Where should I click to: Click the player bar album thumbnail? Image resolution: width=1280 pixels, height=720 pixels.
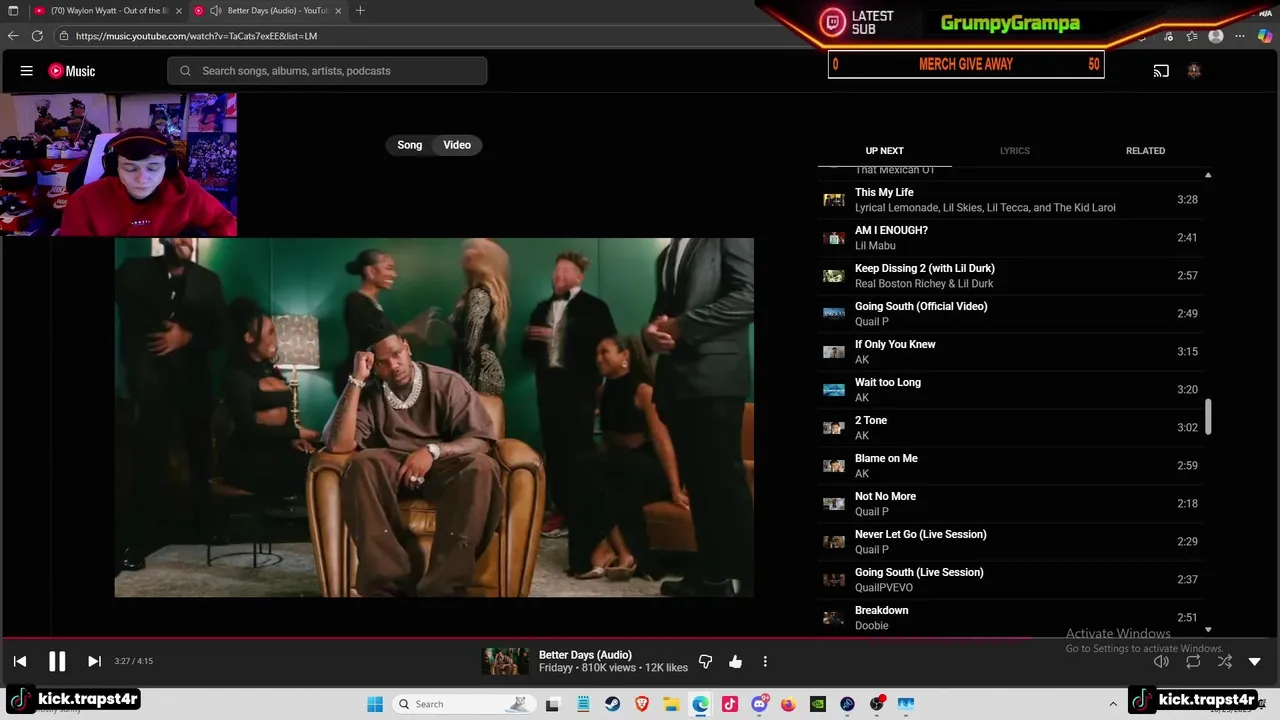pos(506,661)
